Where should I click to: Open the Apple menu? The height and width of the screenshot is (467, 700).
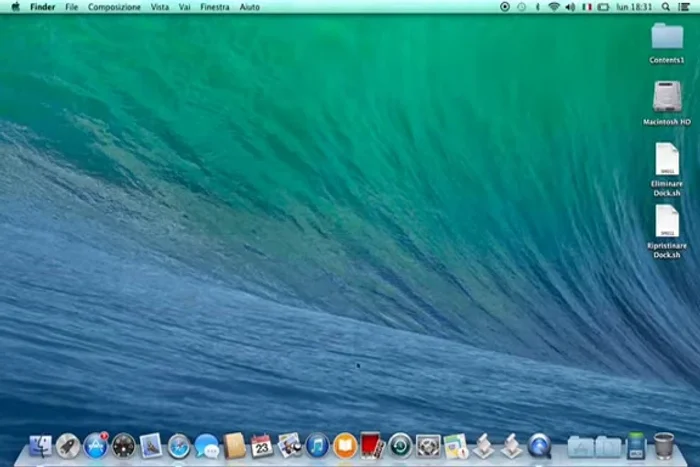(15, 6)
